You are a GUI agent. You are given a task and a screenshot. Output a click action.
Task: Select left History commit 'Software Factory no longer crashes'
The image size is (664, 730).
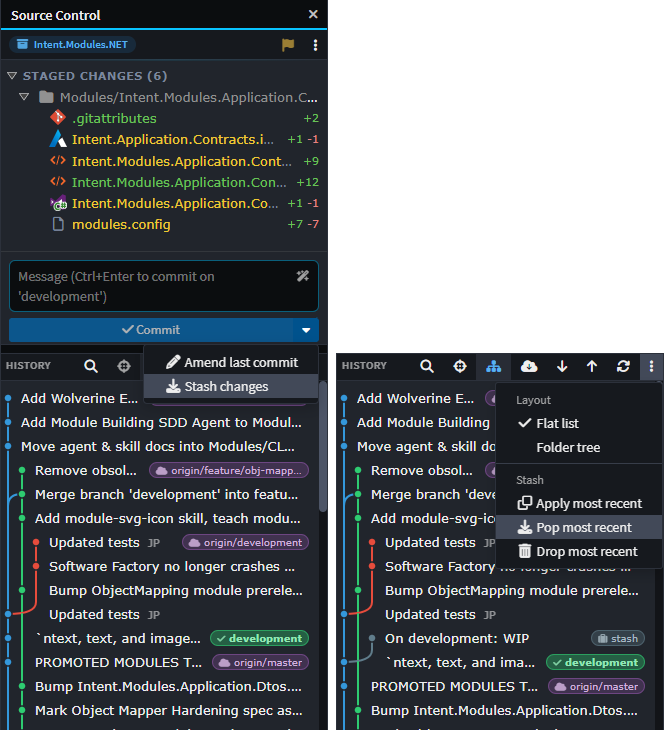click(172, 567)
